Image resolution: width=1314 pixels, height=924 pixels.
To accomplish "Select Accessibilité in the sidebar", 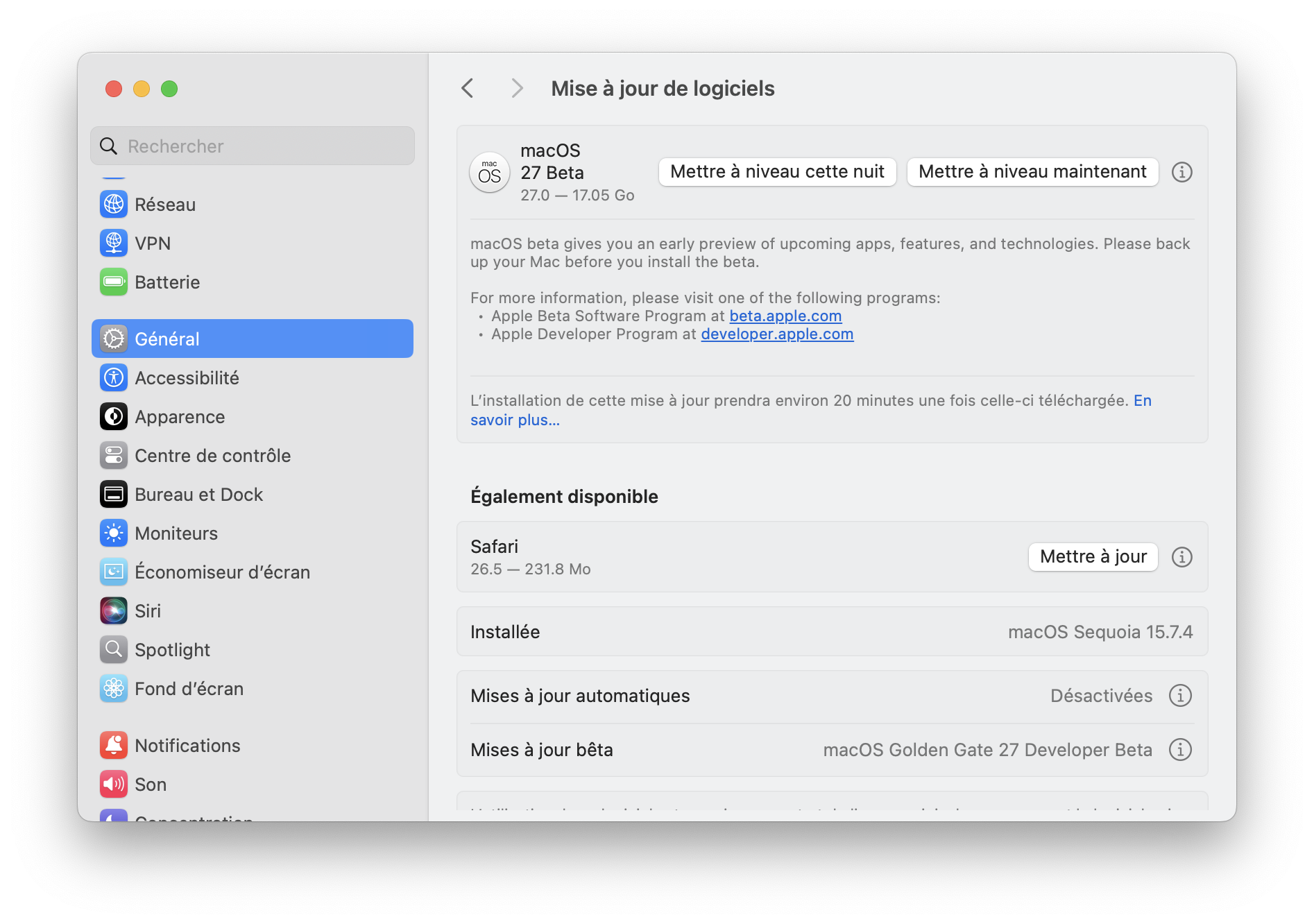I will point(253,378).
